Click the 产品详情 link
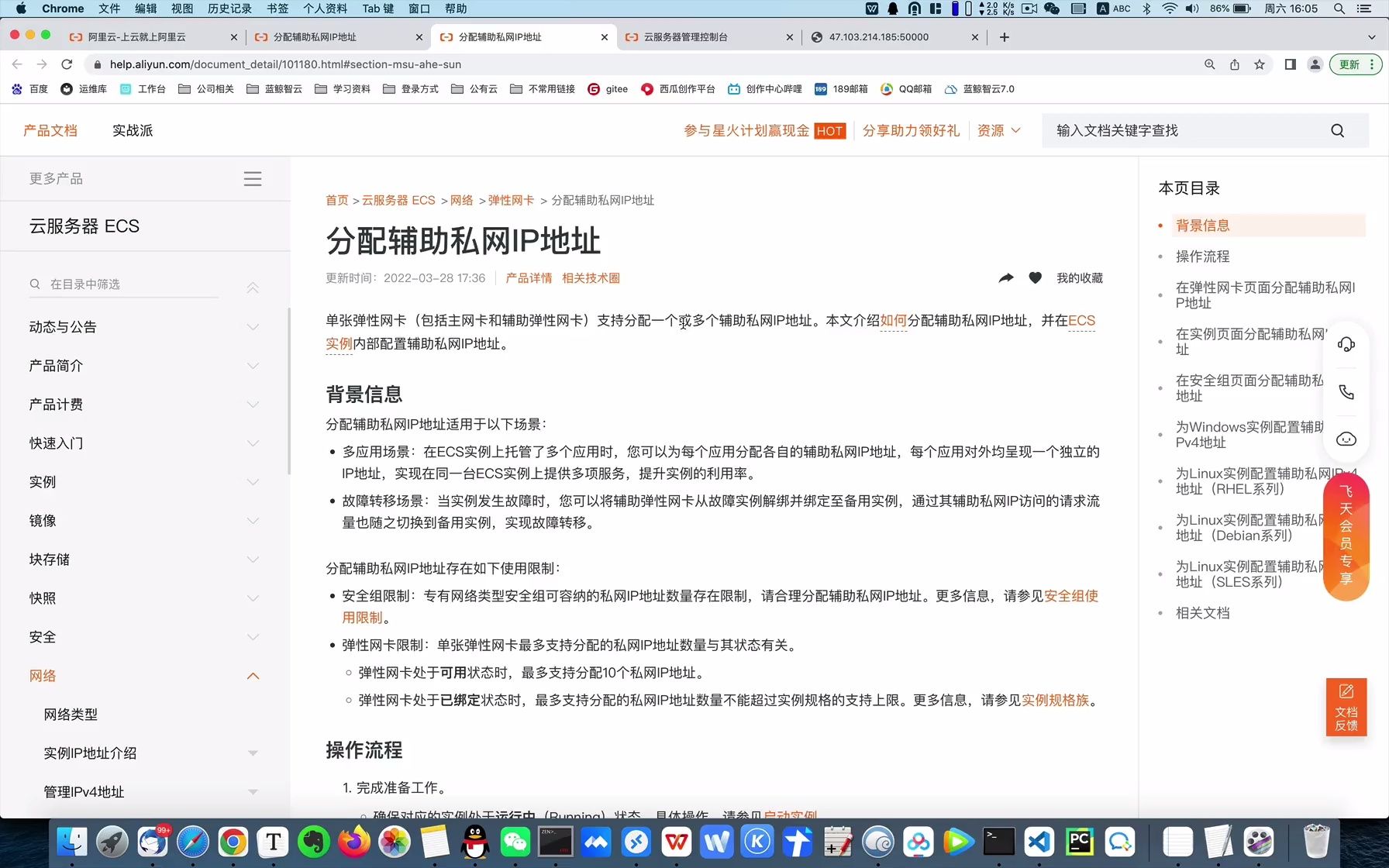The height and width of the screenshot is (868, 1389). pyautogui.click(x=529, y=277)
